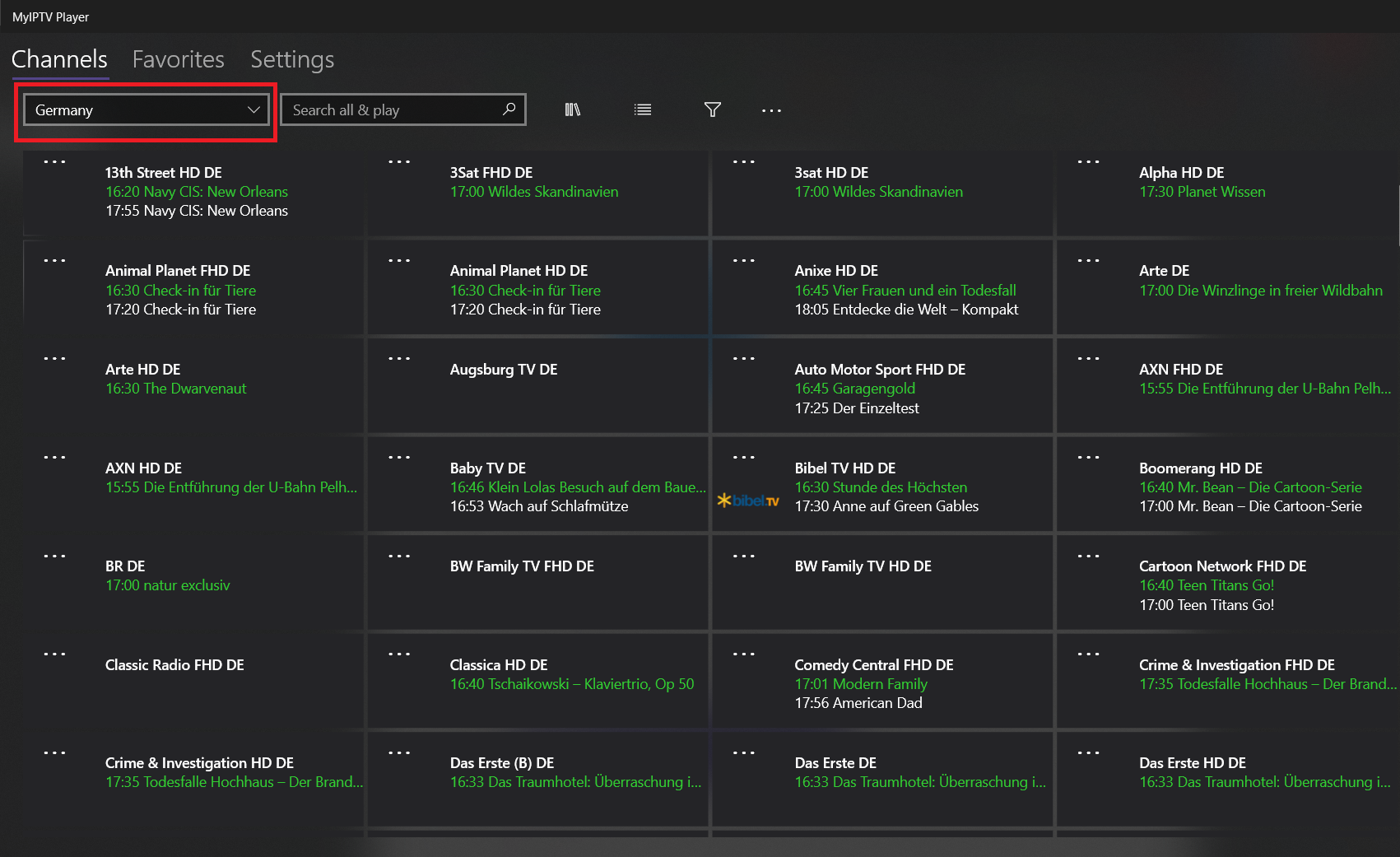Select 17:01 Modern Family program

pos(861,684)
